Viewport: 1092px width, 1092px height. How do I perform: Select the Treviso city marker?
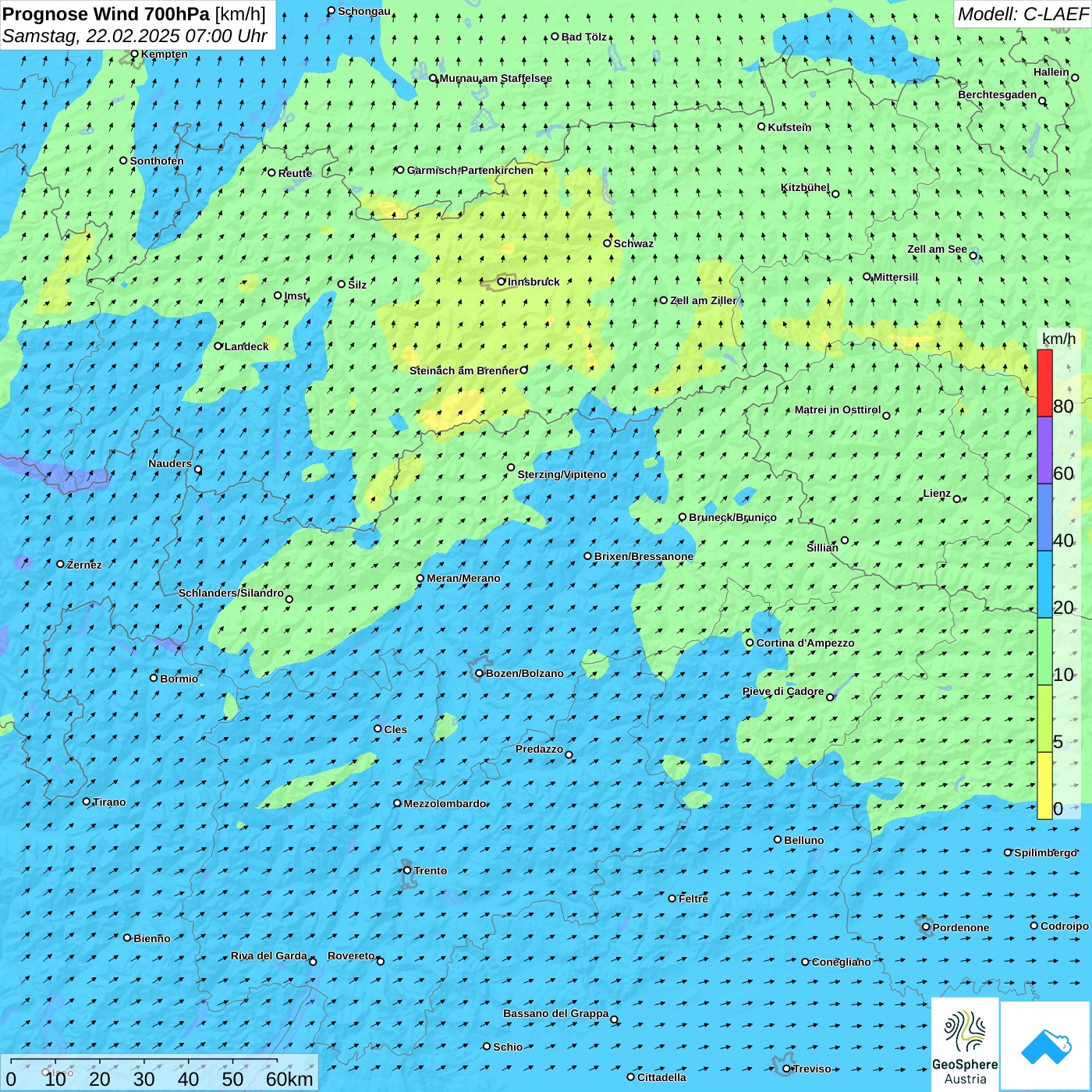click(x=787, y=1069)
